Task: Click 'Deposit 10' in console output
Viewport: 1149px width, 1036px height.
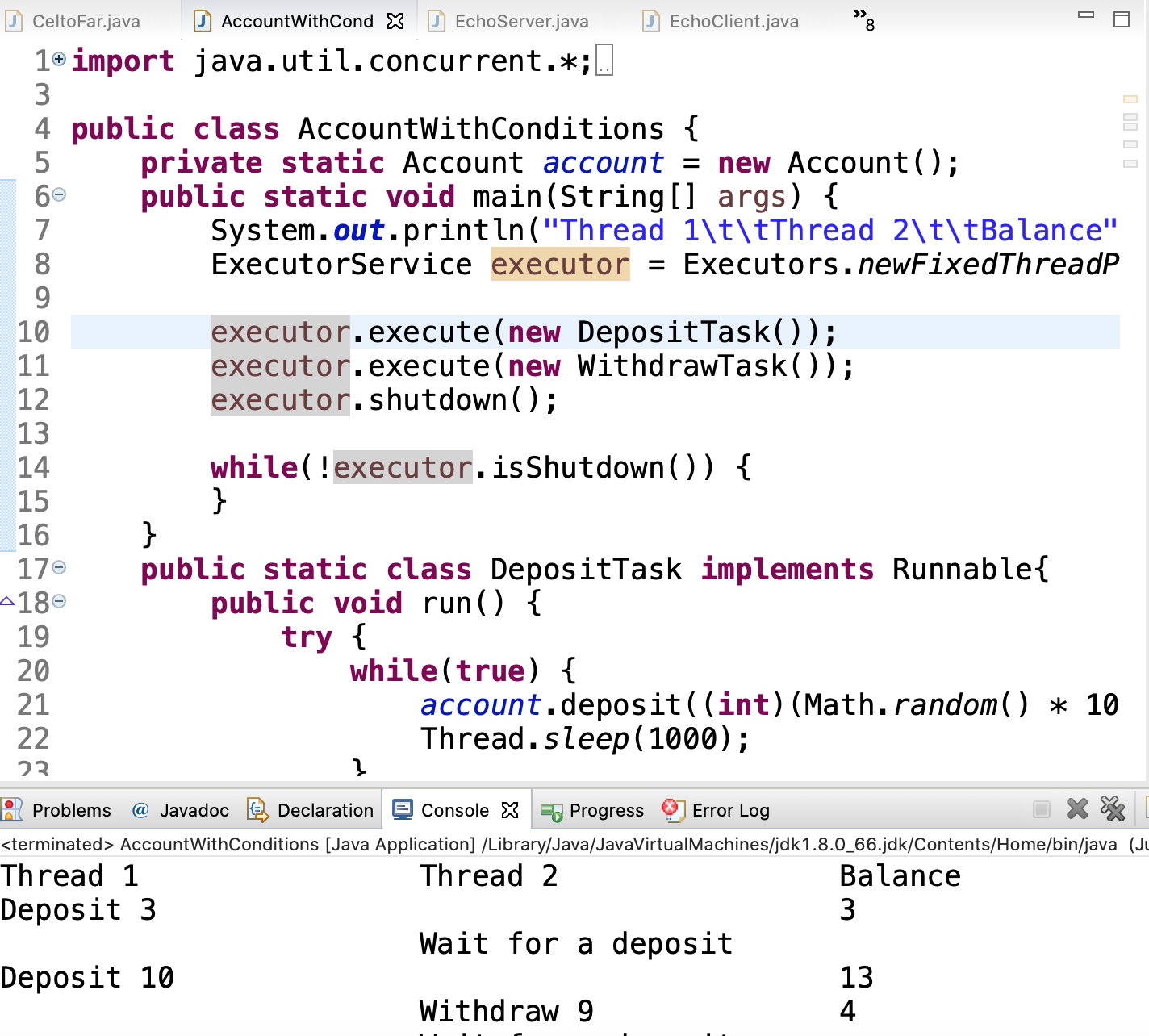Action: click(x=87, y=978)
